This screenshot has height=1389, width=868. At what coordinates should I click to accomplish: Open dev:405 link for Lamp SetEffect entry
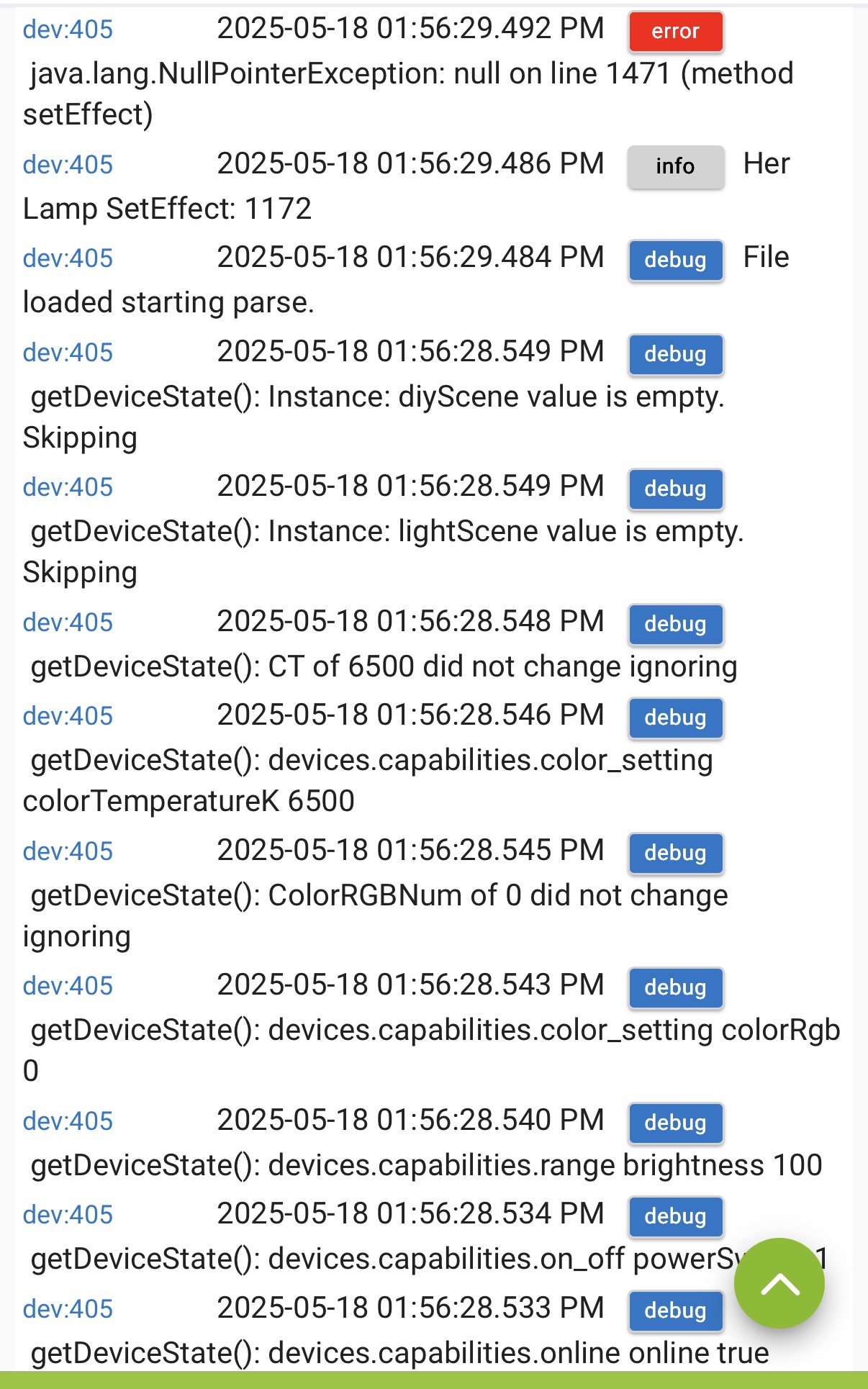coord(68,165)
